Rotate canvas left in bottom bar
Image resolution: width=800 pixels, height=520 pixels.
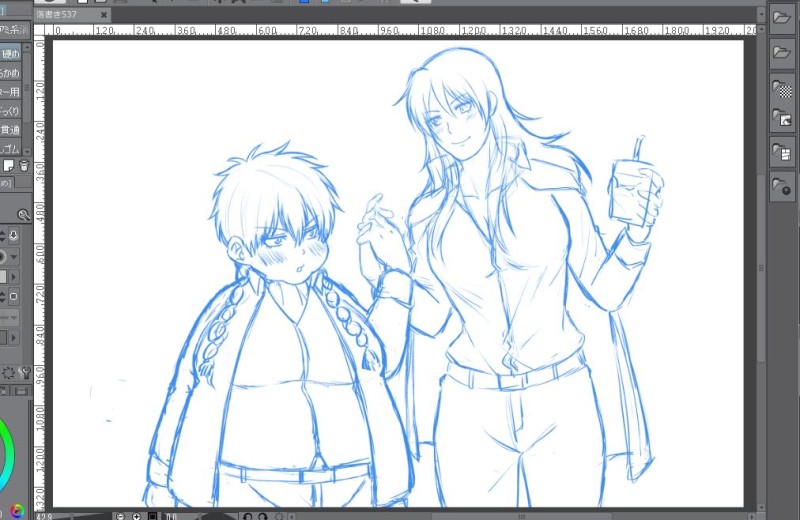[248, 516]
